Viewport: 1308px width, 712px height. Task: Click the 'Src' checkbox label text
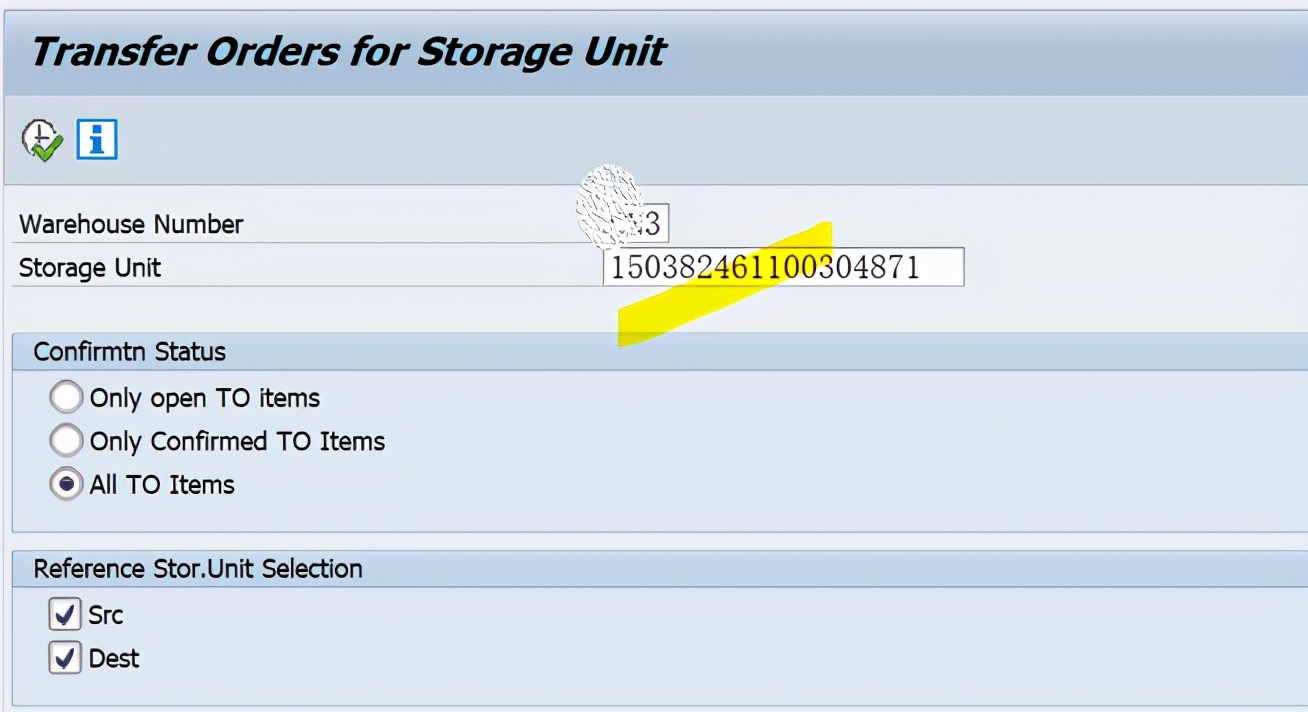tap(106, 614)
